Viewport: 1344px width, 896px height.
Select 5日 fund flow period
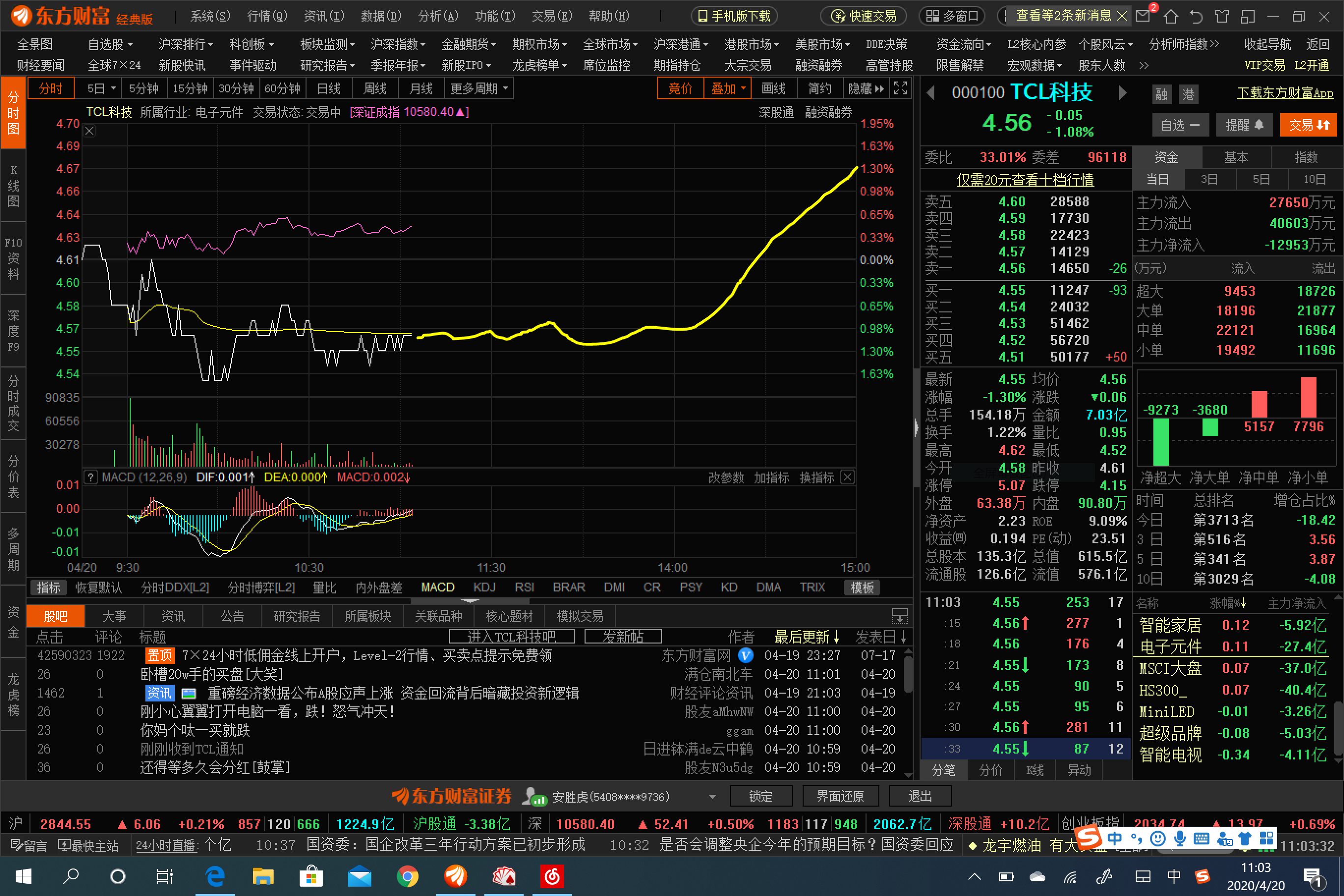pos(1261,179)
